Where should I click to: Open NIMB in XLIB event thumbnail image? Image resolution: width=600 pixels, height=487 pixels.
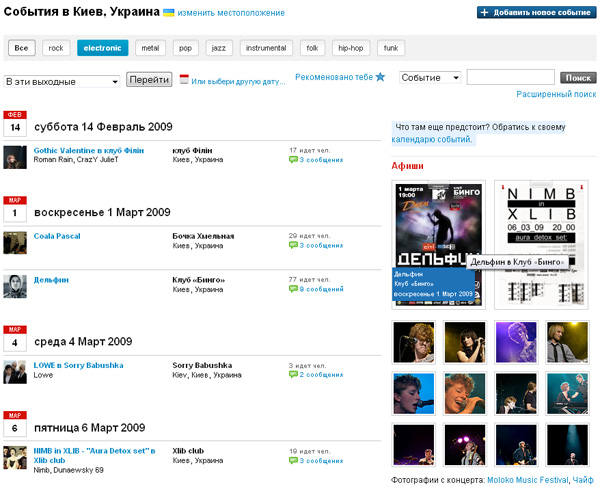[15, 458]
